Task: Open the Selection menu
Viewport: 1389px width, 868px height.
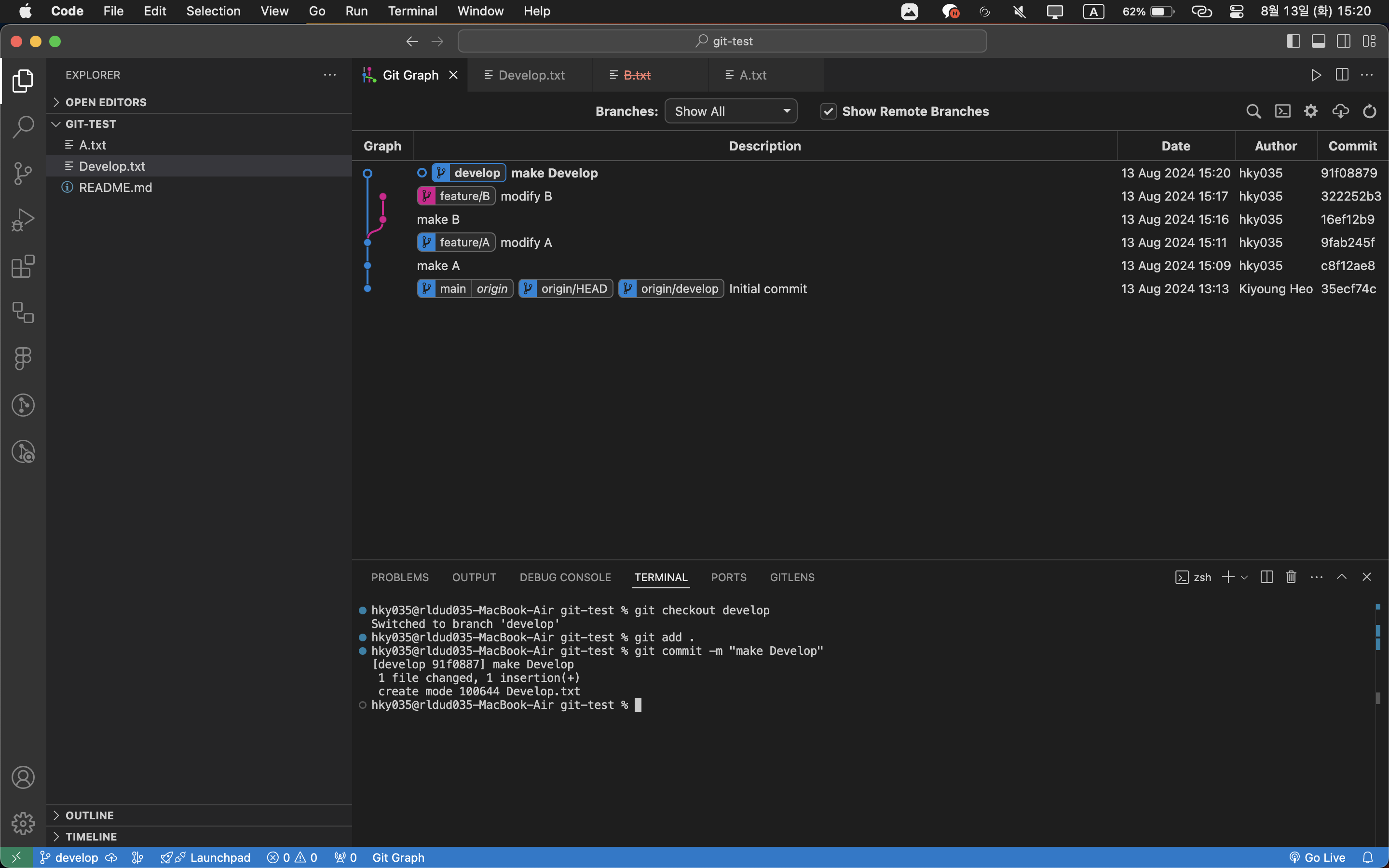Action: (x=213, y=11)
